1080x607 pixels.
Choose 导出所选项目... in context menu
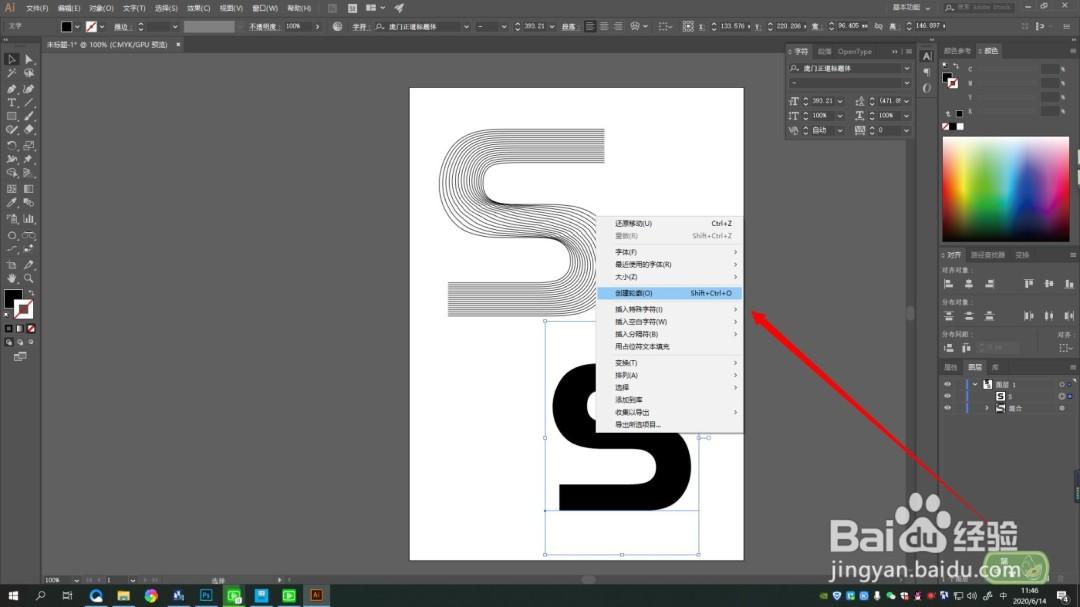tap(669, 424)
